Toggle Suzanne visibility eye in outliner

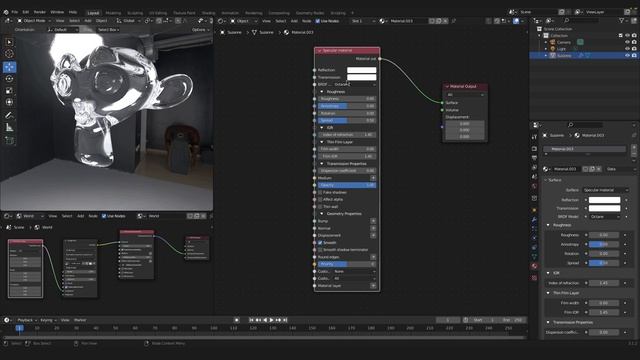pyautogui.click(x=627, y=55)
